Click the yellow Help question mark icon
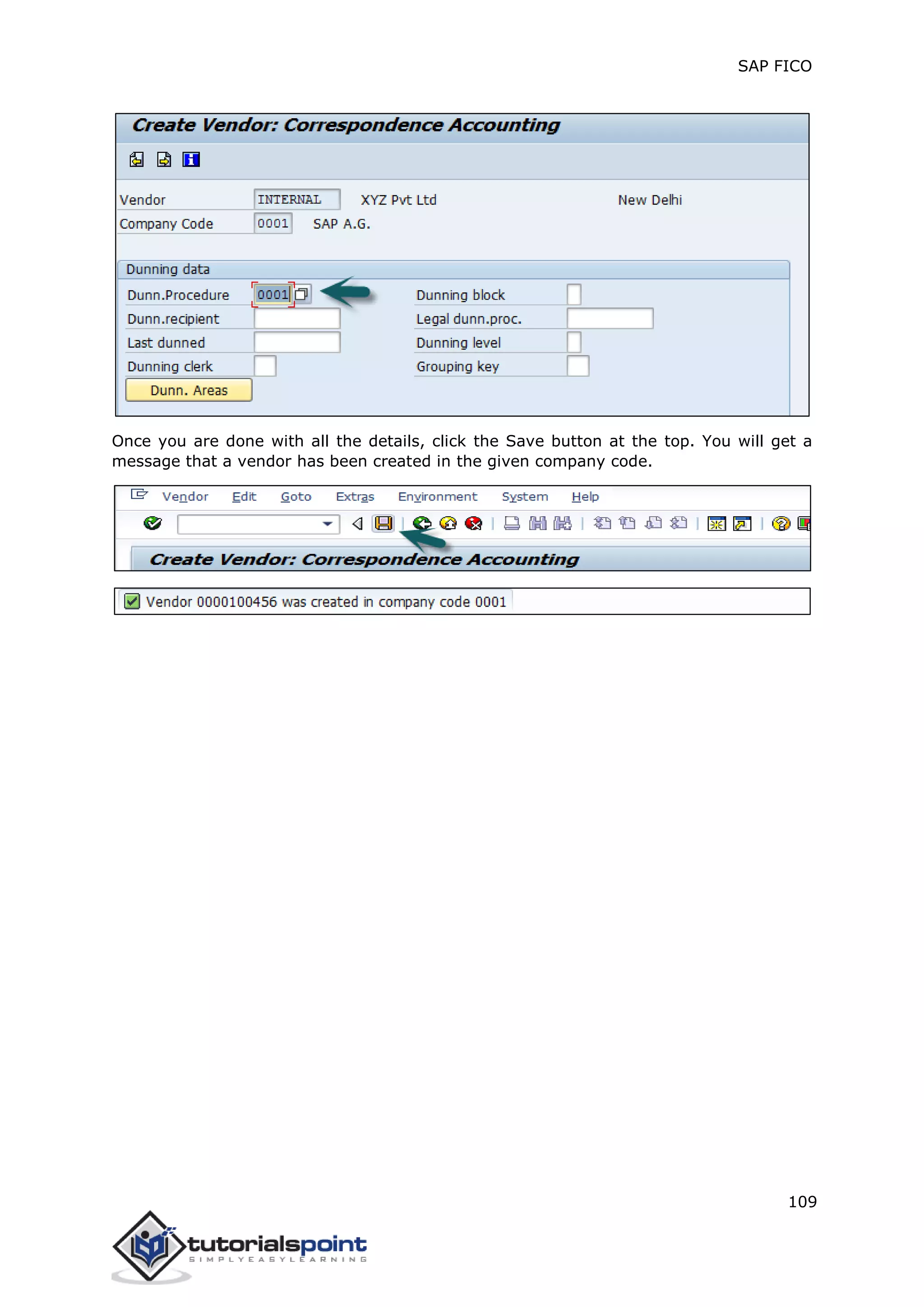The height and width of the screenshot is (1307, 924). point(781,524)
